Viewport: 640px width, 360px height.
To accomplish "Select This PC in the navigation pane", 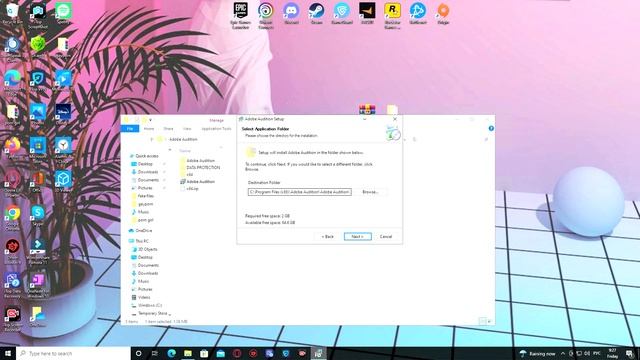I will [x=139, y=241].
